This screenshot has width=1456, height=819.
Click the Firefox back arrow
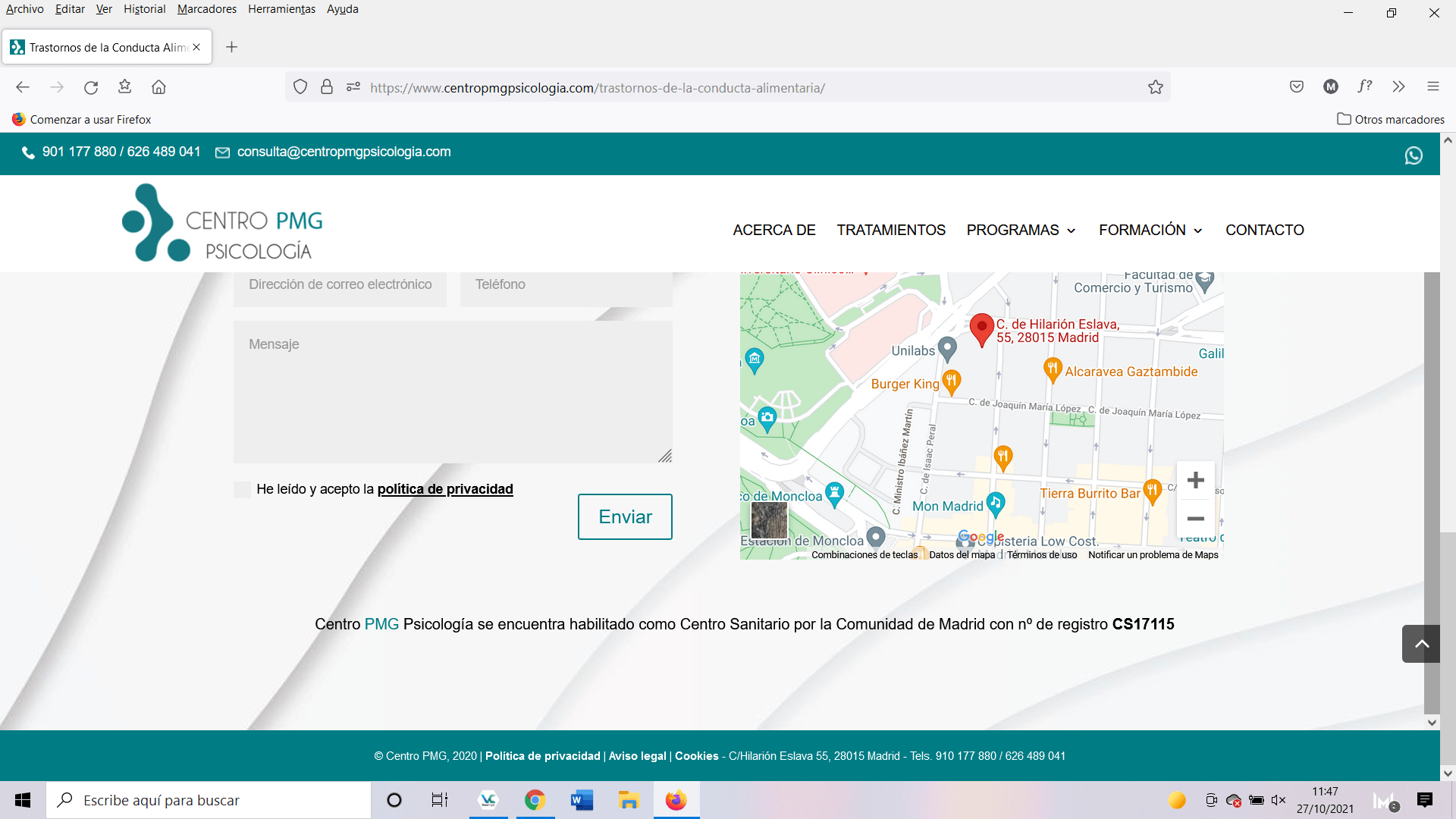(23, 87)
